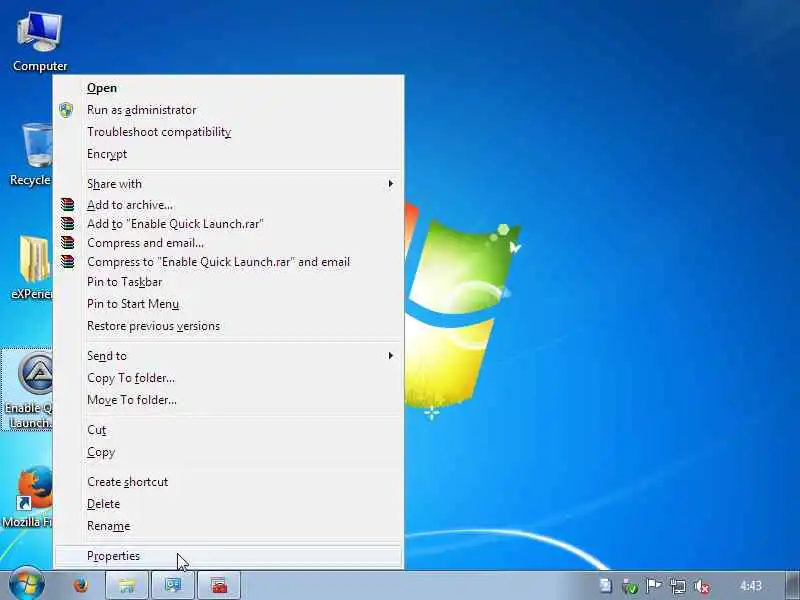The width and height of the screenshot is (800, 600).
Task: Choose Copy To folder...
Action: (229, 378)
